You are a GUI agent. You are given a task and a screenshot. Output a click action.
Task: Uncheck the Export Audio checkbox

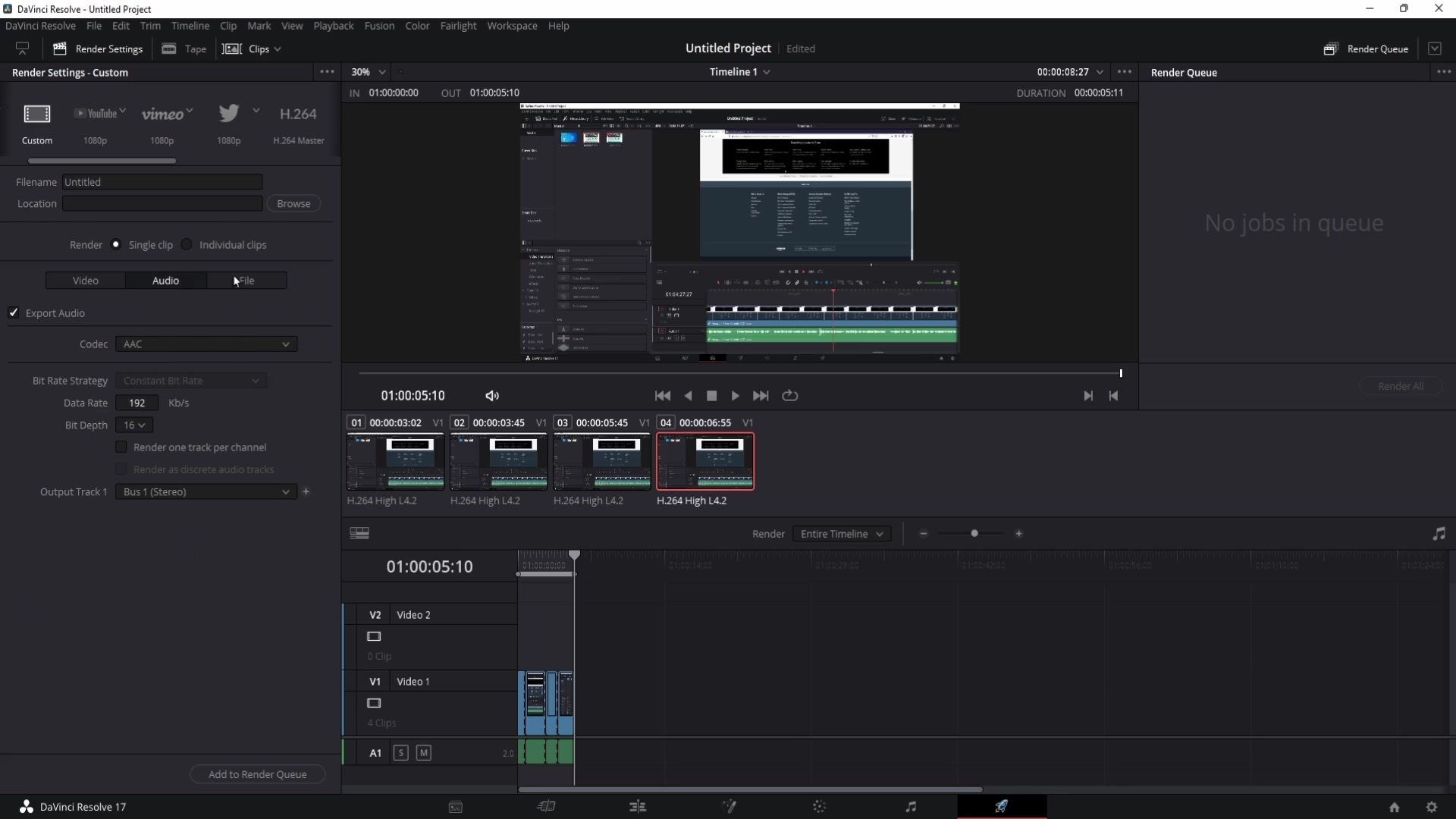pyautogui.click(x=14, y=313)
